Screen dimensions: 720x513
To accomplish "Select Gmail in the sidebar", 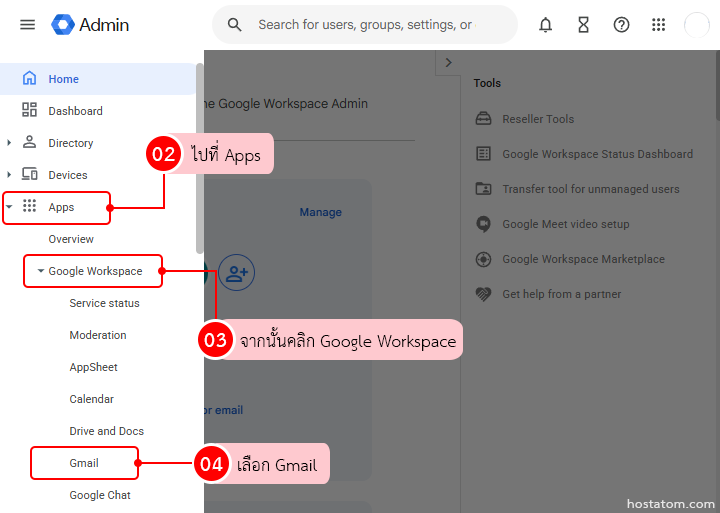I will click(x=84, y=463).
